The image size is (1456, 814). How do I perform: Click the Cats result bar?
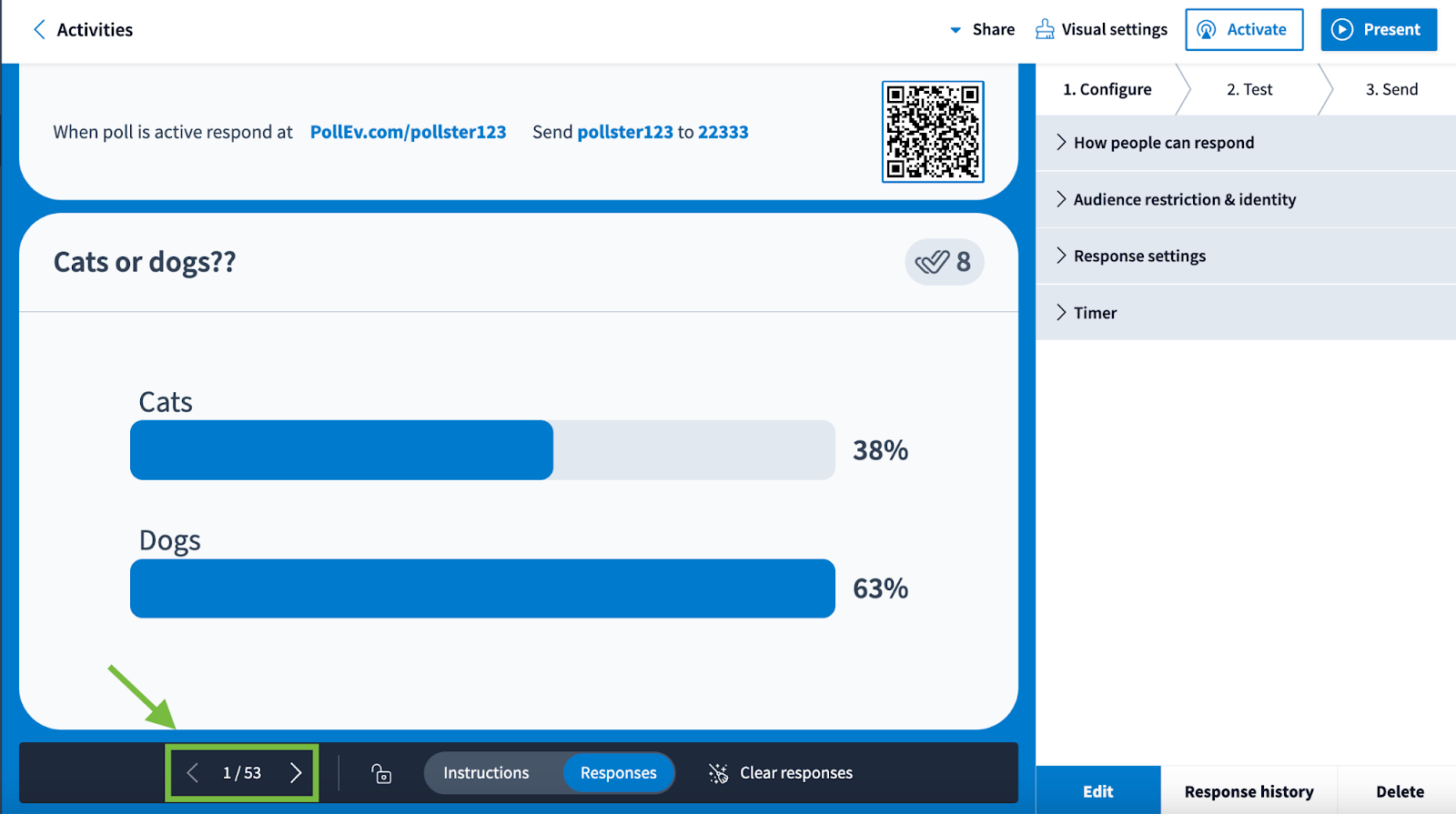click(x=482, y=450)
